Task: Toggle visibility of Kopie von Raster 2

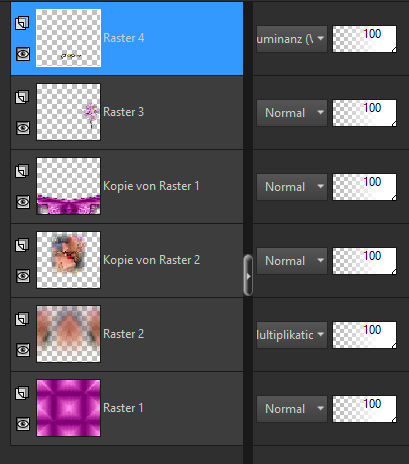Action: tap(23, 276)
